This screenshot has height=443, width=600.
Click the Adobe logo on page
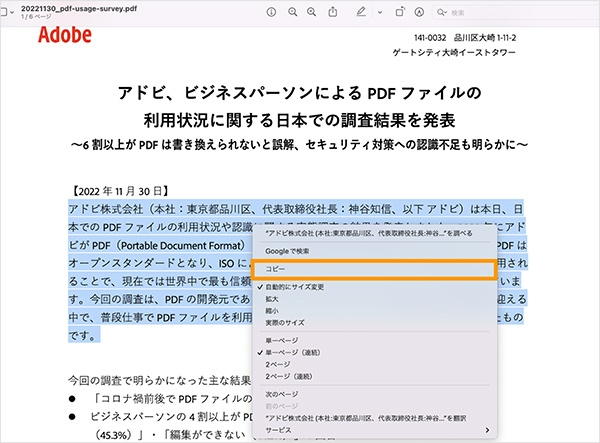pos(65,35)
